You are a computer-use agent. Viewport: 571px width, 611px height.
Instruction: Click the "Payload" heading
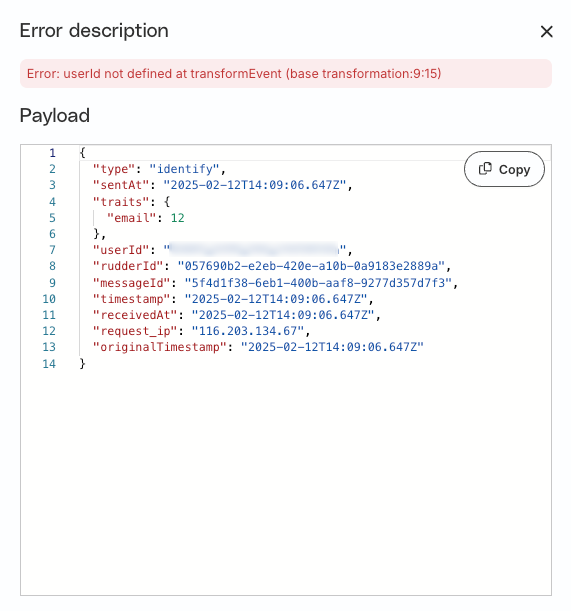[55, 116]
